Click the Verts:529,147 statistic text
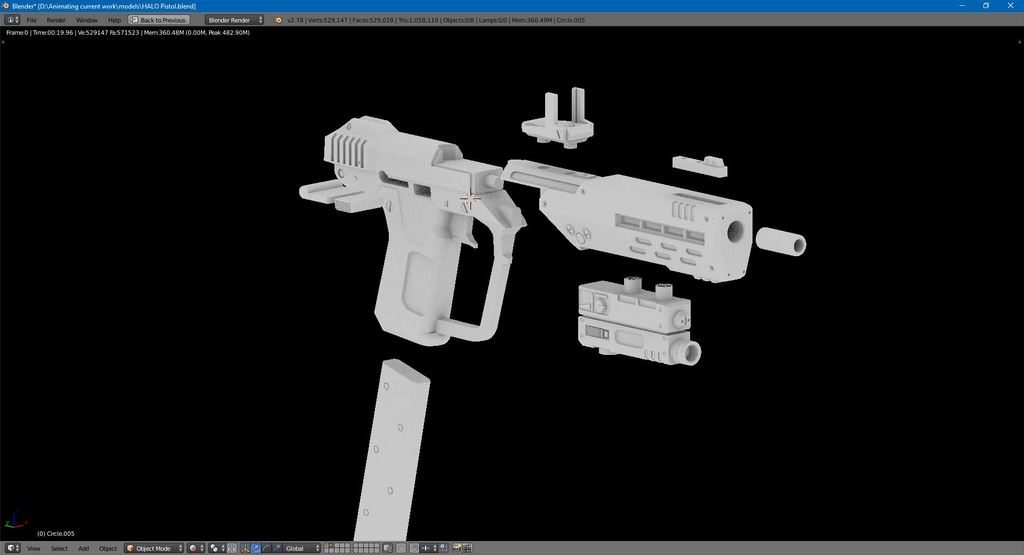 [328, 20]
